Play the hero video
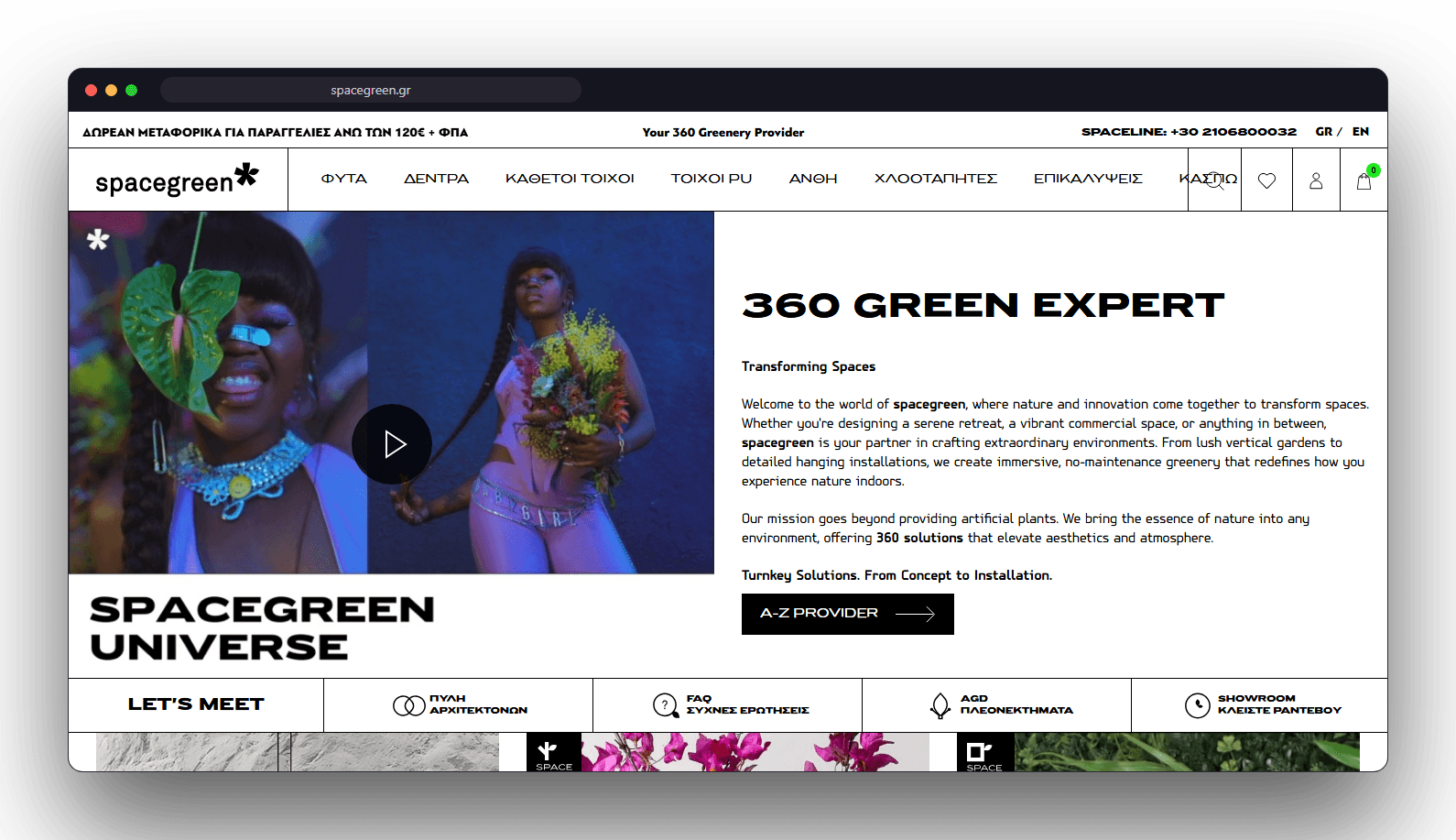This screenshot has height=840, width=1456. click(x=392, y=444)
